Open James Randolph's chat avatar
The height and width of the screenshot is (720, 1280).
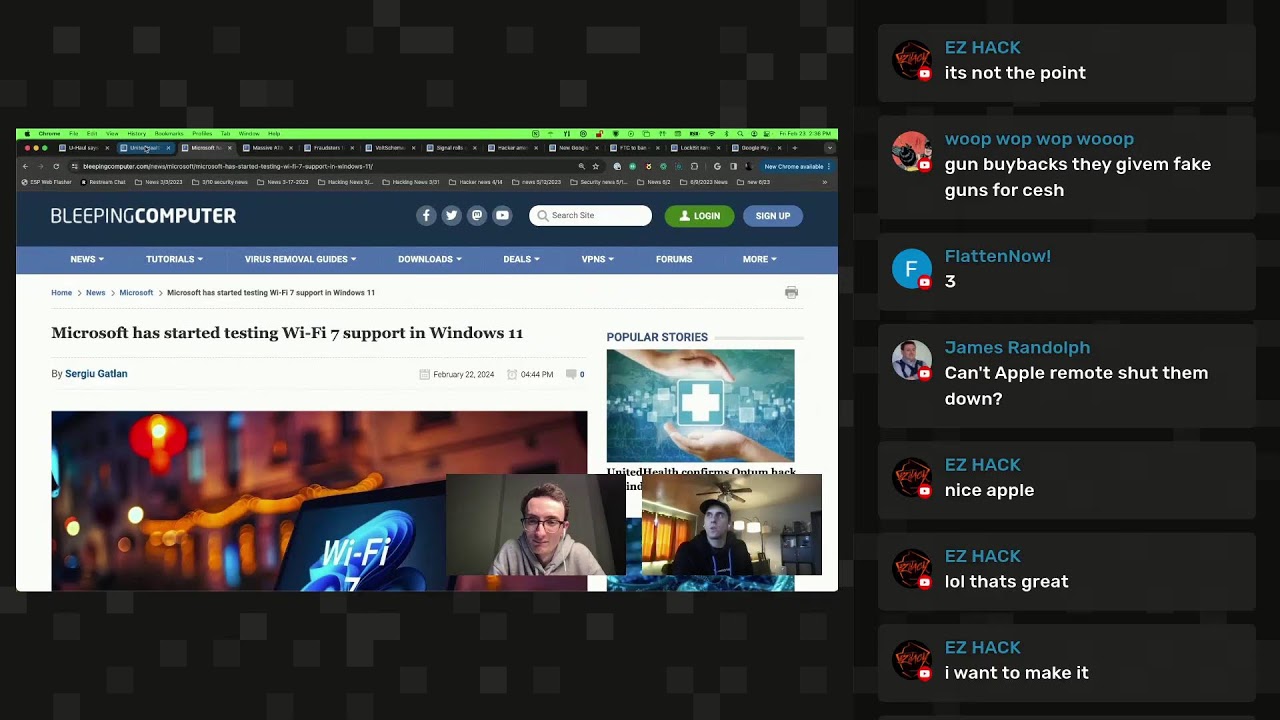click(x=911, y=361)
